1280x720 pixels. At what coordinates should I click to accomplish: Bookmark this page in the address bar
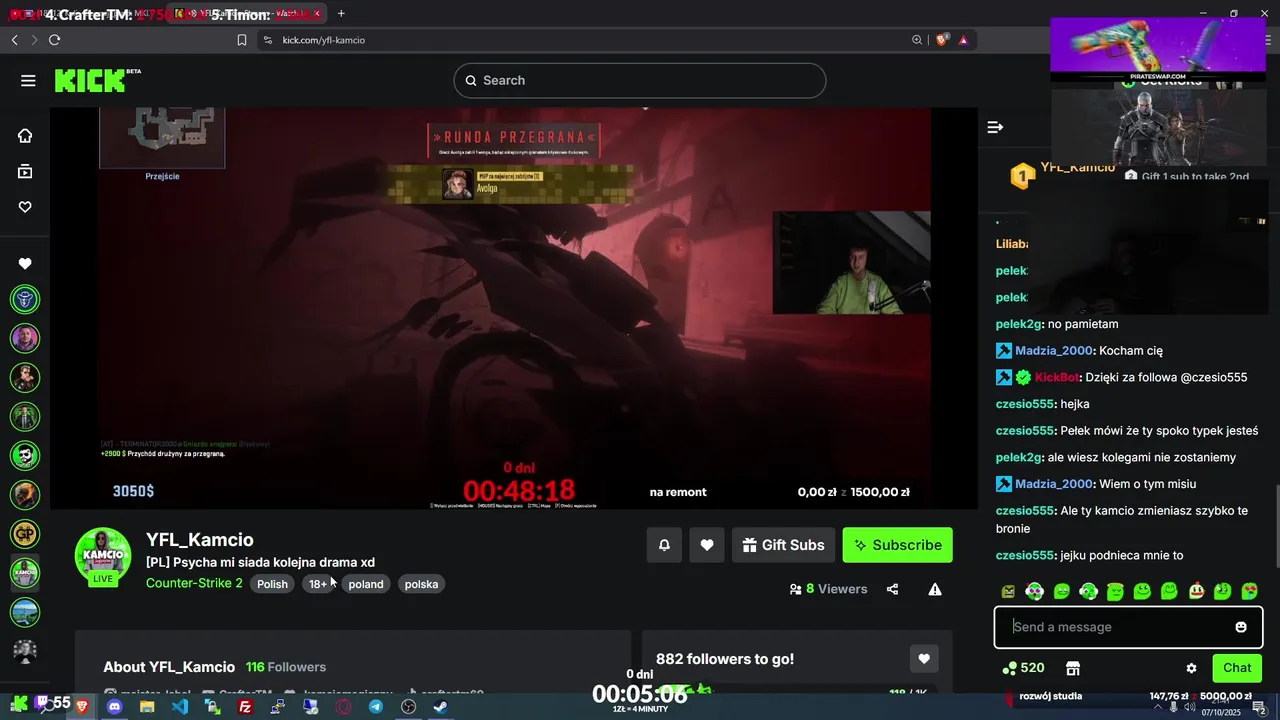(242, 40)
